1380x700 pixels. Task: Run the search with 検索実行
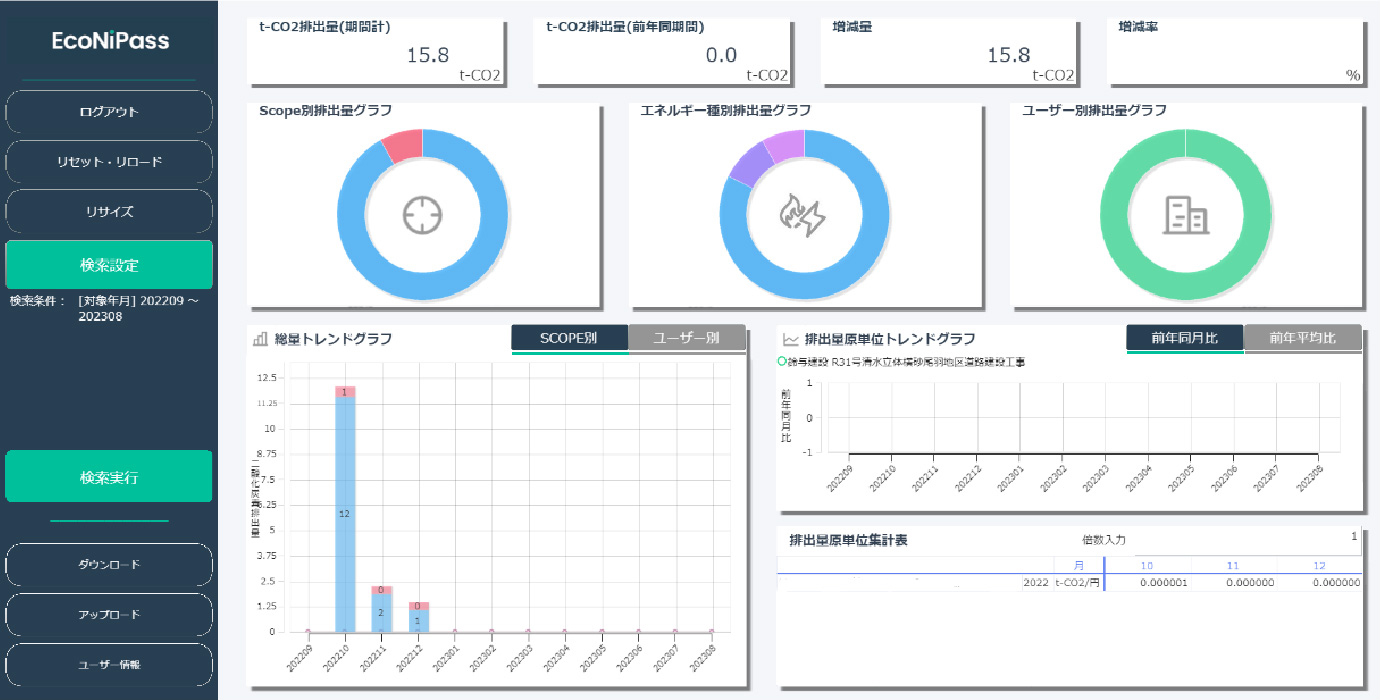click(x=109, y=477)
